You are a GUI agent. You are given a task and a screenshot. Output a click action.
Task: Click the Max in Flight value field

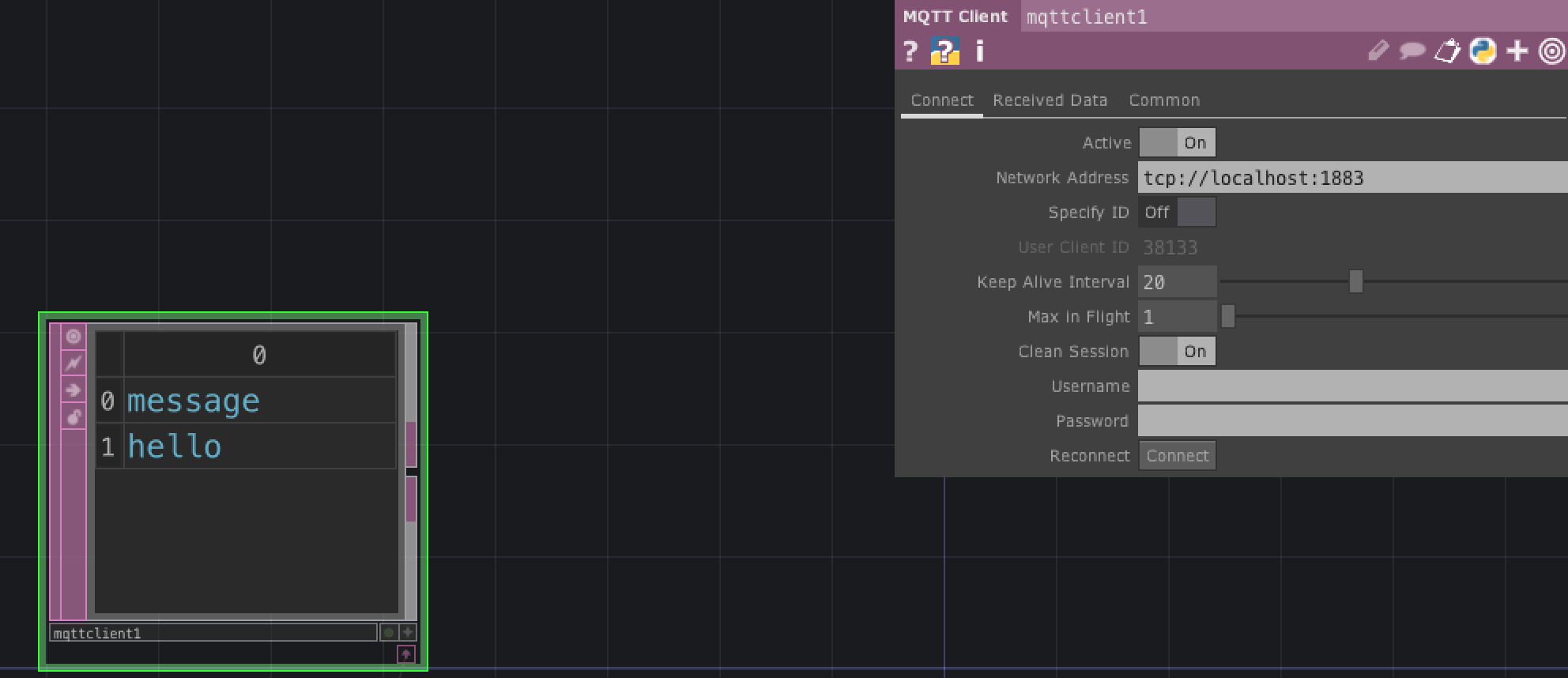coord(1177,317)
